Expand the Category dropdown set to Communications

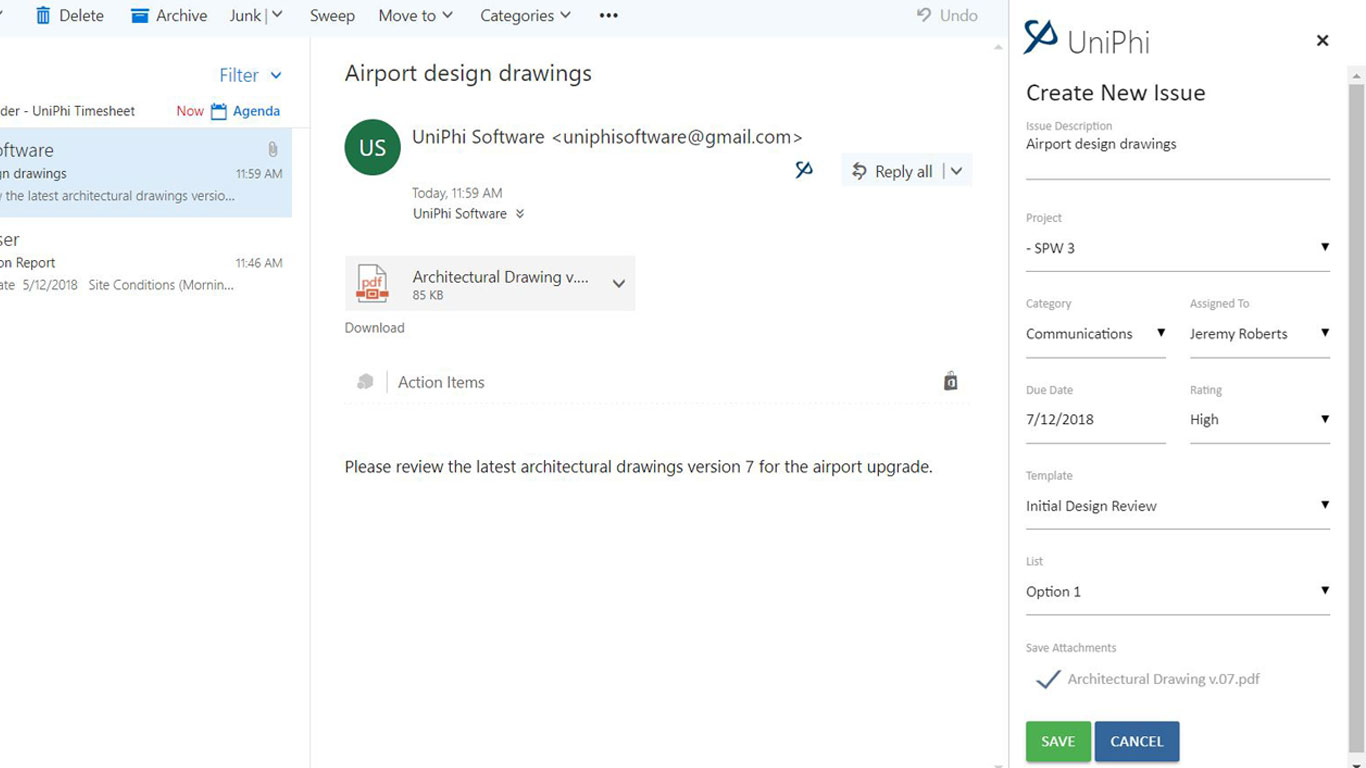click(1095, 334)
